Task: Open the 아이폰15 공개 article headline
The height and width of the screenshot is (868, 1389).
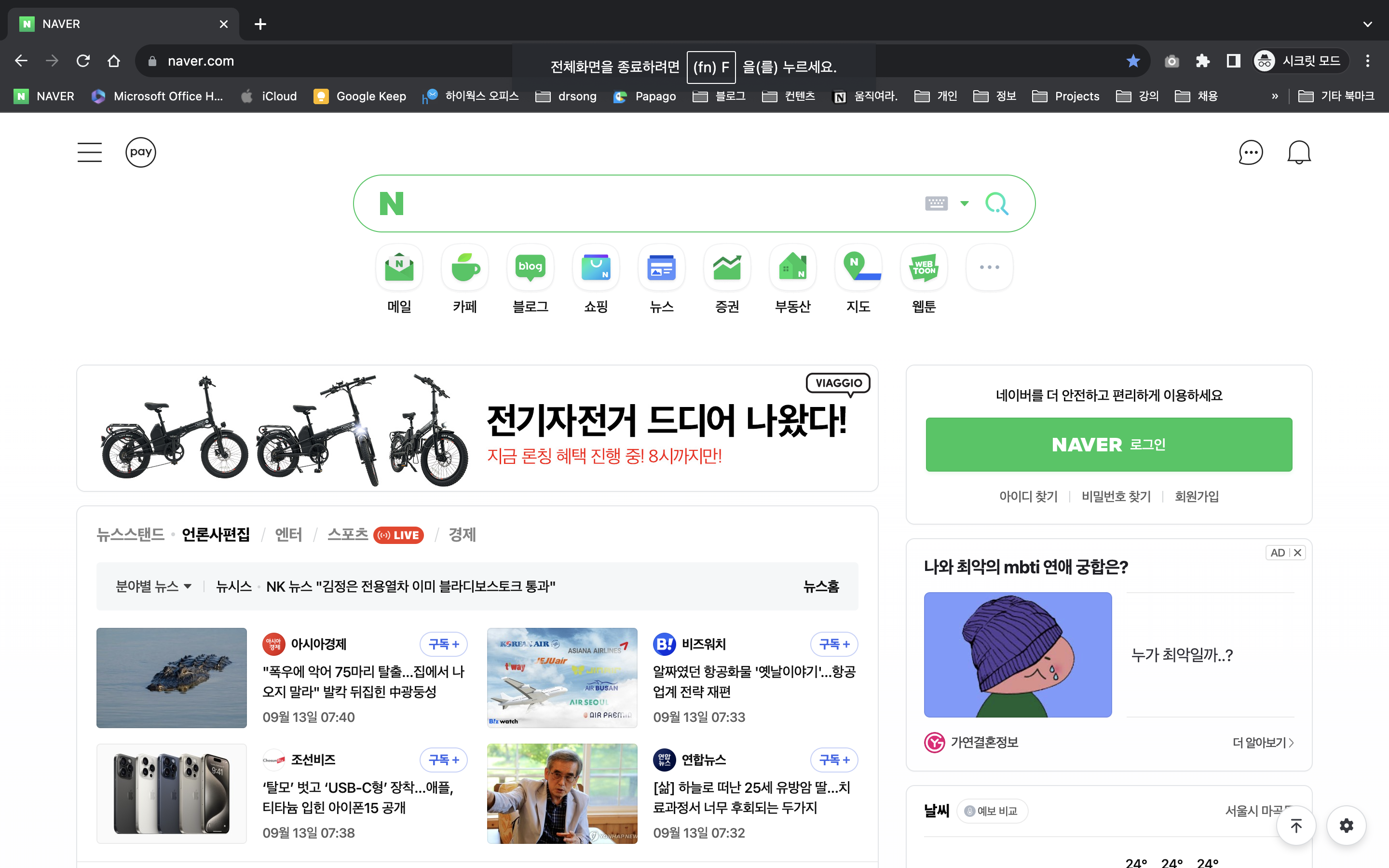Action: coord(358,798)
